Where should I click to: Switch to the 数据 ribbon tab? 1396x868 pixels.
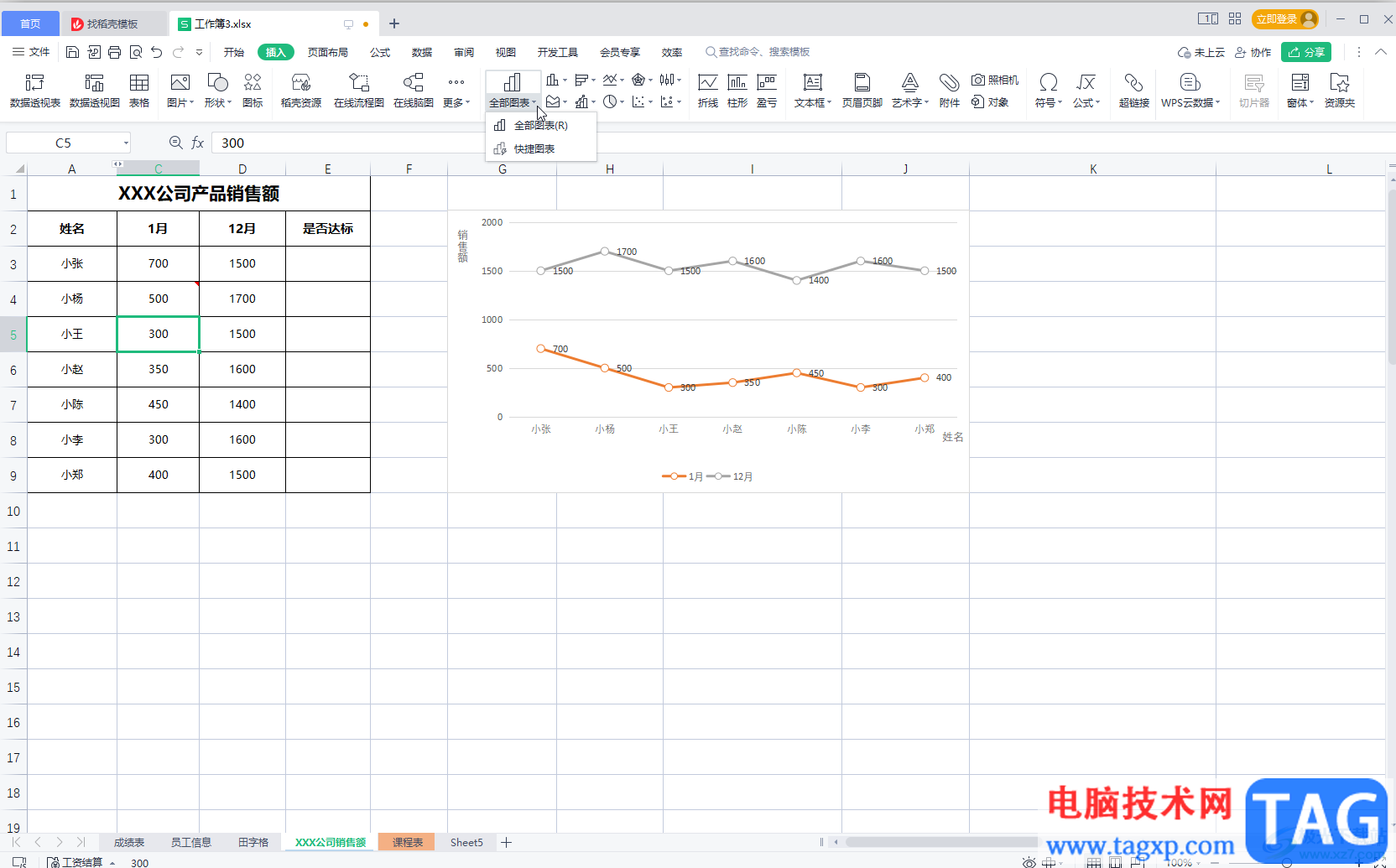coord(422,52)
